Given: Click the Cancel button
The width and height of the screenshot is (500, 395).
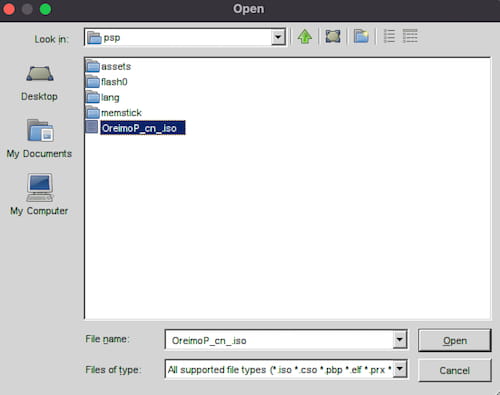Looking at the screenshot, I should 455,370.
